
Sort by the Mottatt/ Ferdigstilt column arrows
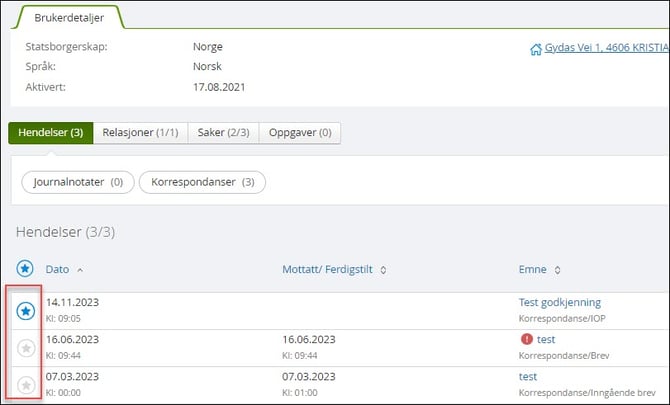[383, 269]
